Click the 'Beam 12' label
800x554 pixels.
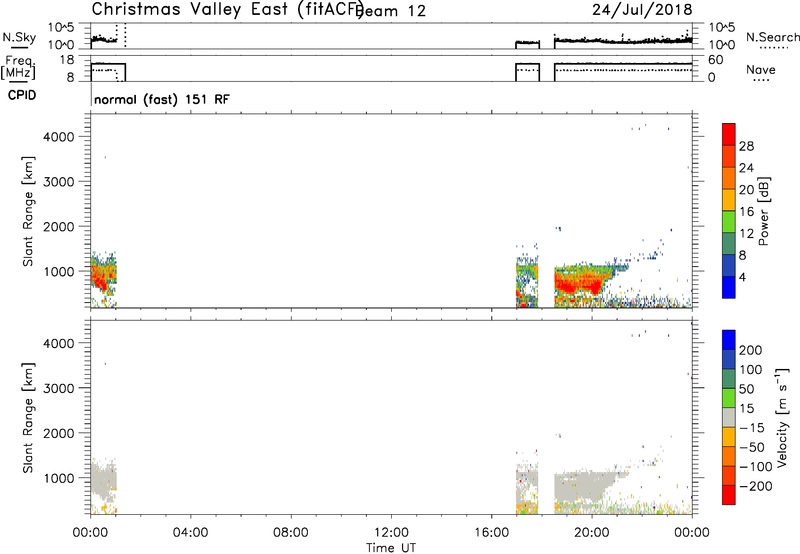pos(392,11)
